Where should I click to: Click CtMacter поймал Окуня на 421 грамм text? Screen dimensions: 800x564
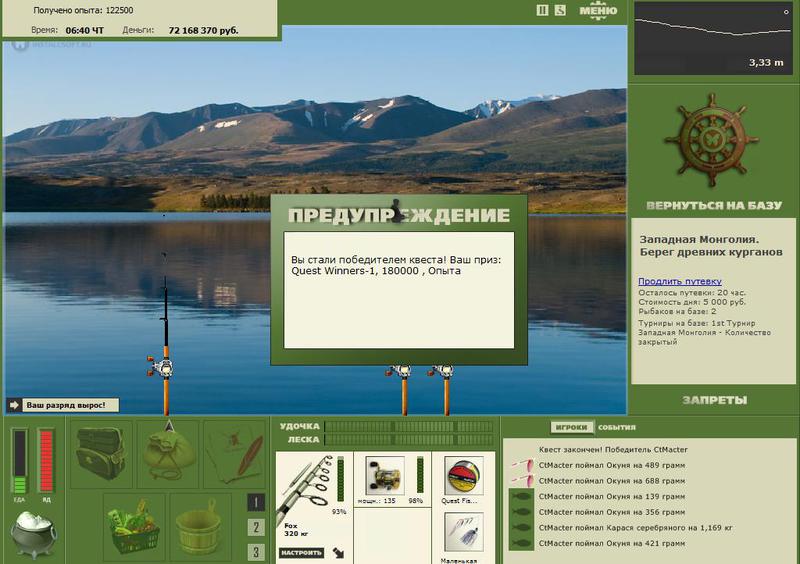[612, 543]
